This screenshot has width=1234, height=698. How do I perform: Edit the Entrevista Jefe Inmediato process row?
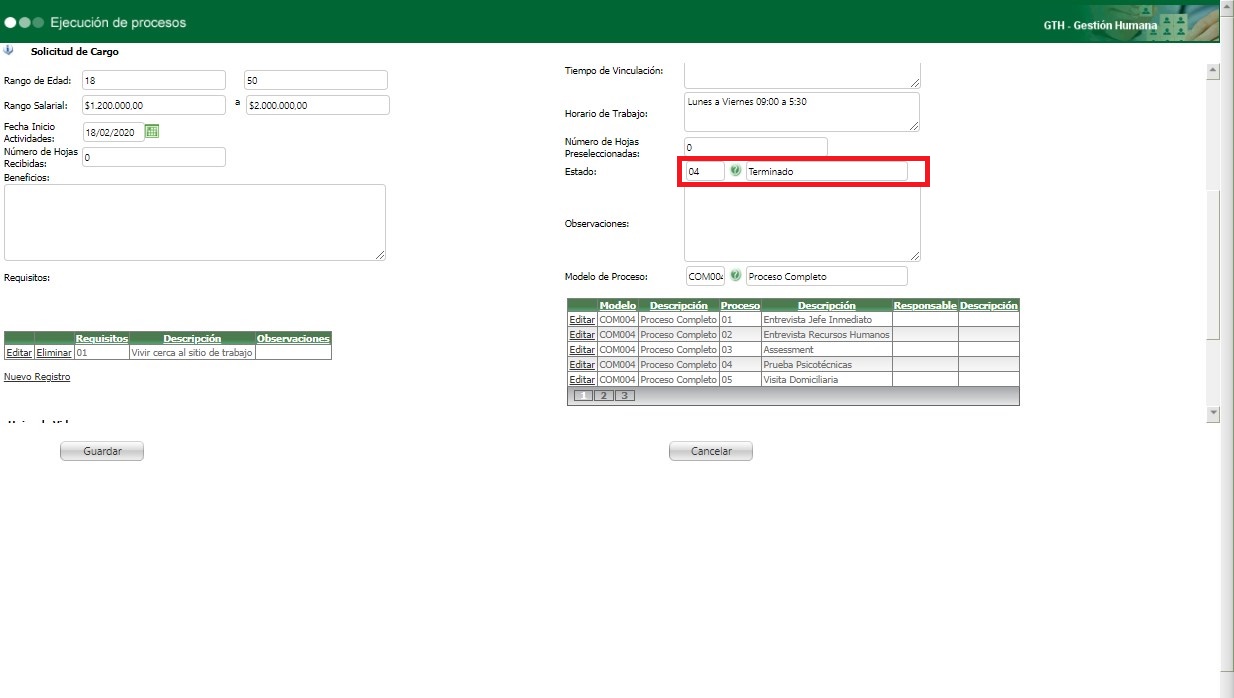[x=582, y=320]
